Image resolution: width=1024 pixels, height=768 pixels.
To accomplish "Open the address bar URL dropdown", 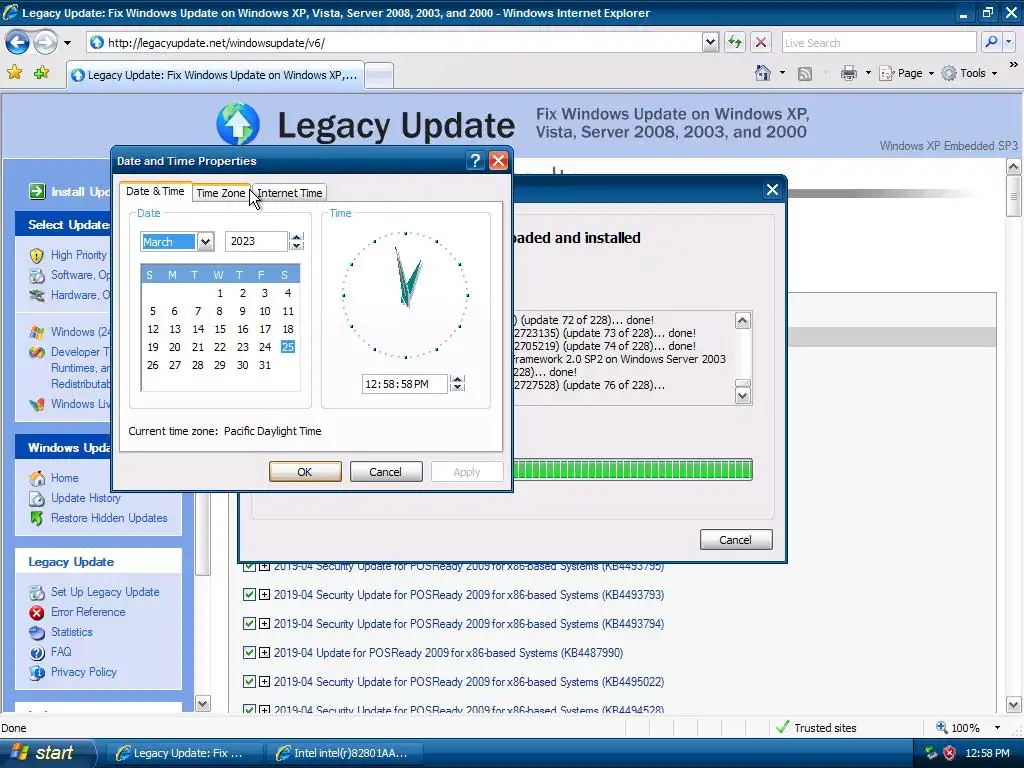I will click(711, 42).
